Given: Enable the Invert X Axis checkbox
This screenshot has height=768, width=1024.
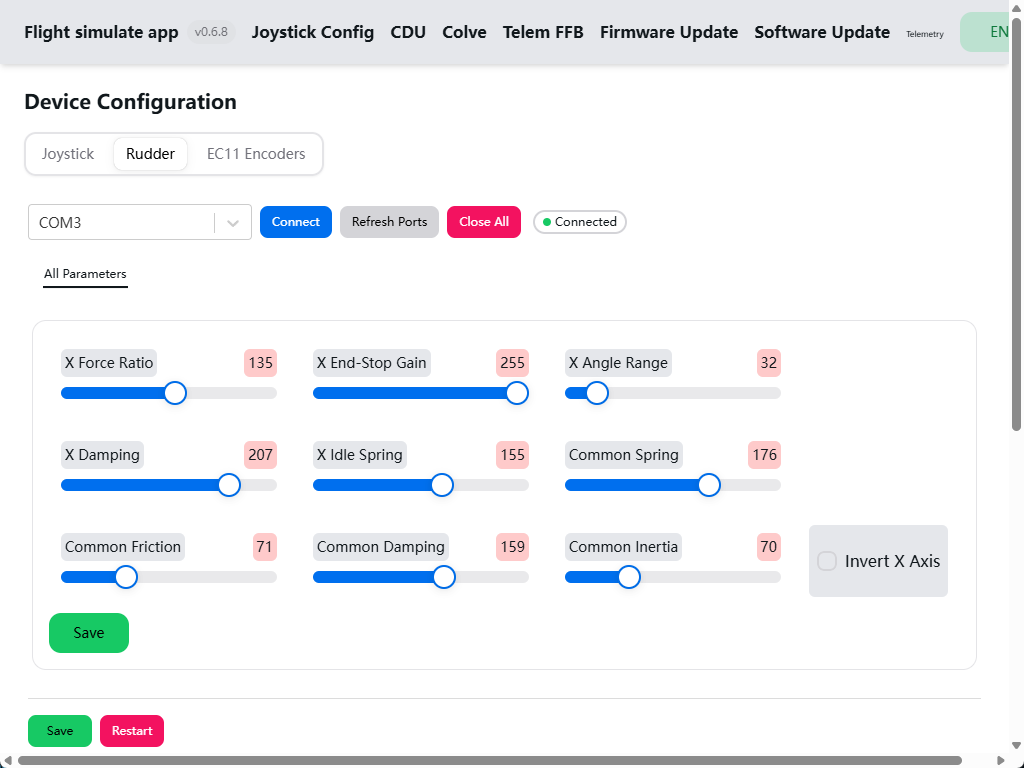Looking at the screenshot, I should 827,561.
